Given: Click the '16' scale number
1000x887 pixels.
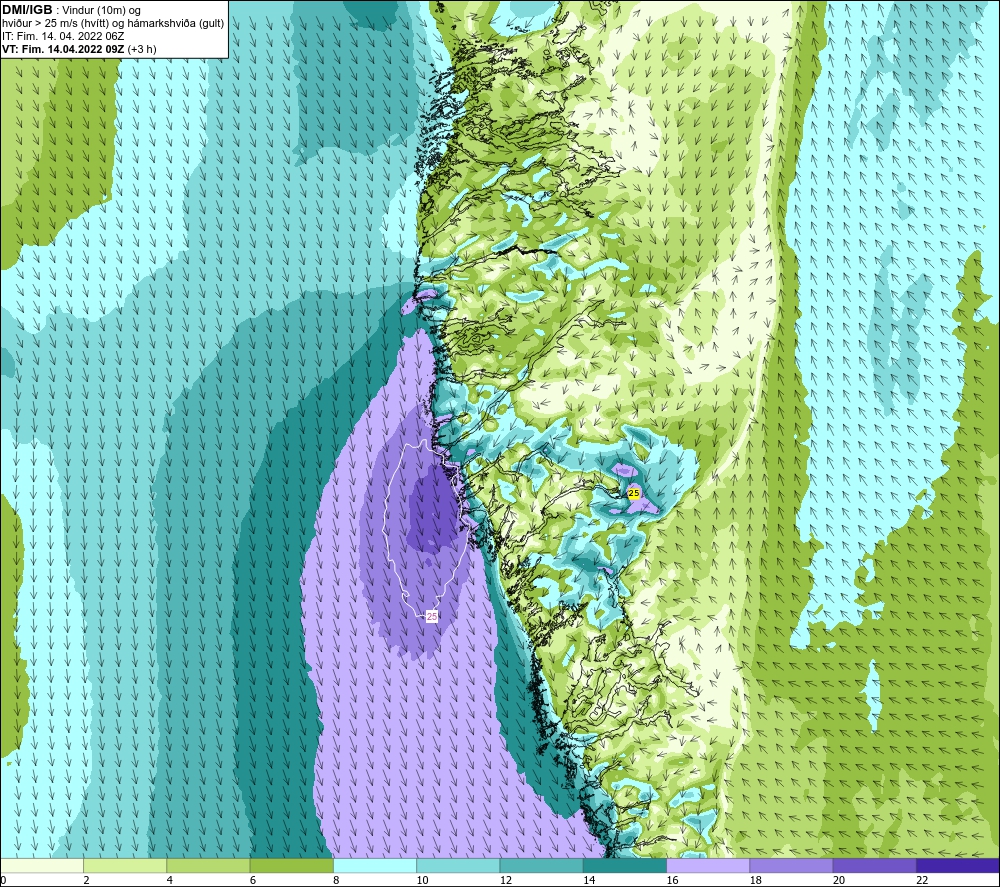Looking at the screenshot, I should pos(672,880).
